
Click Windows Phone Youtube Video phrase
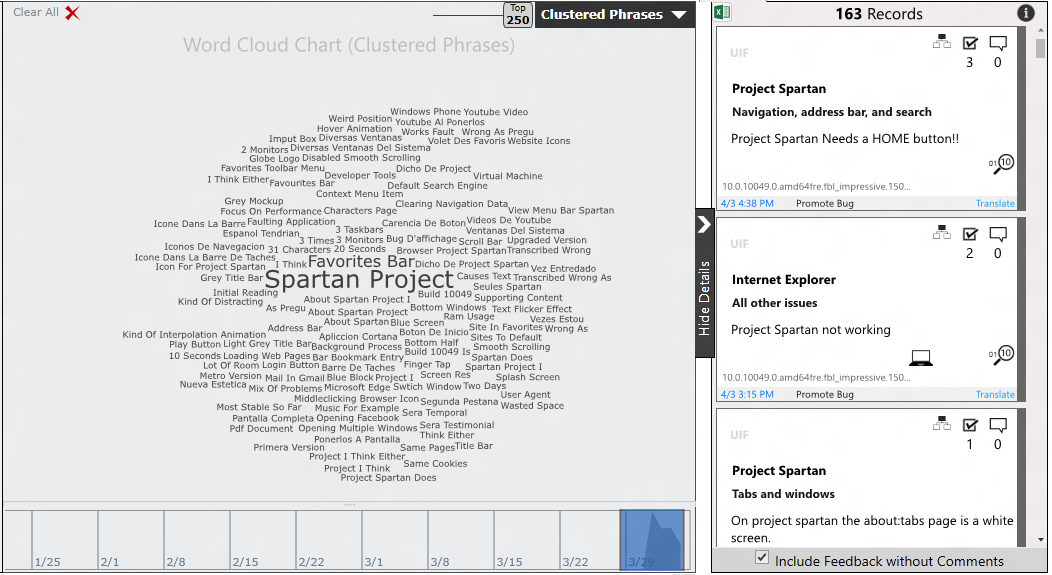point(459,112)
